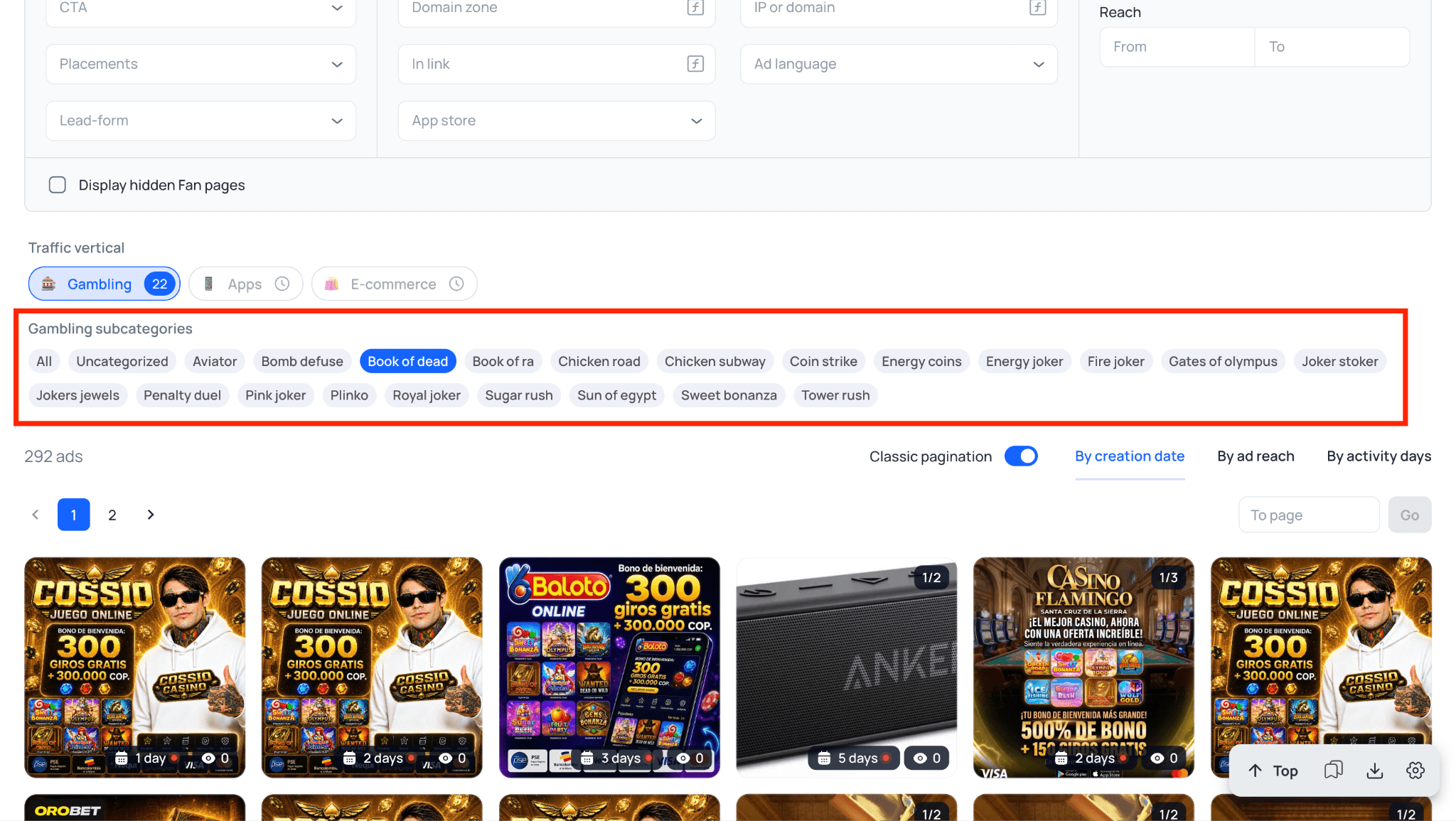Choose the Joker stoker subcategory
Viewport: 1456px width, 821px height.
pyautogui.click(x=1340, y=361)
